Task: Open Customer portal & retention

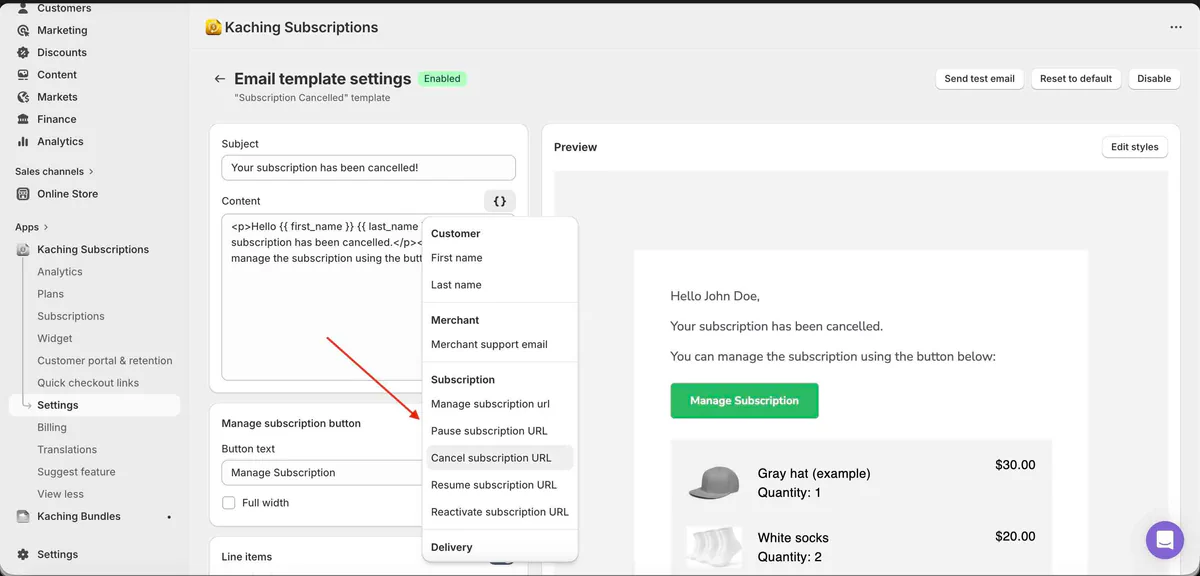Action: click(105, 361)
